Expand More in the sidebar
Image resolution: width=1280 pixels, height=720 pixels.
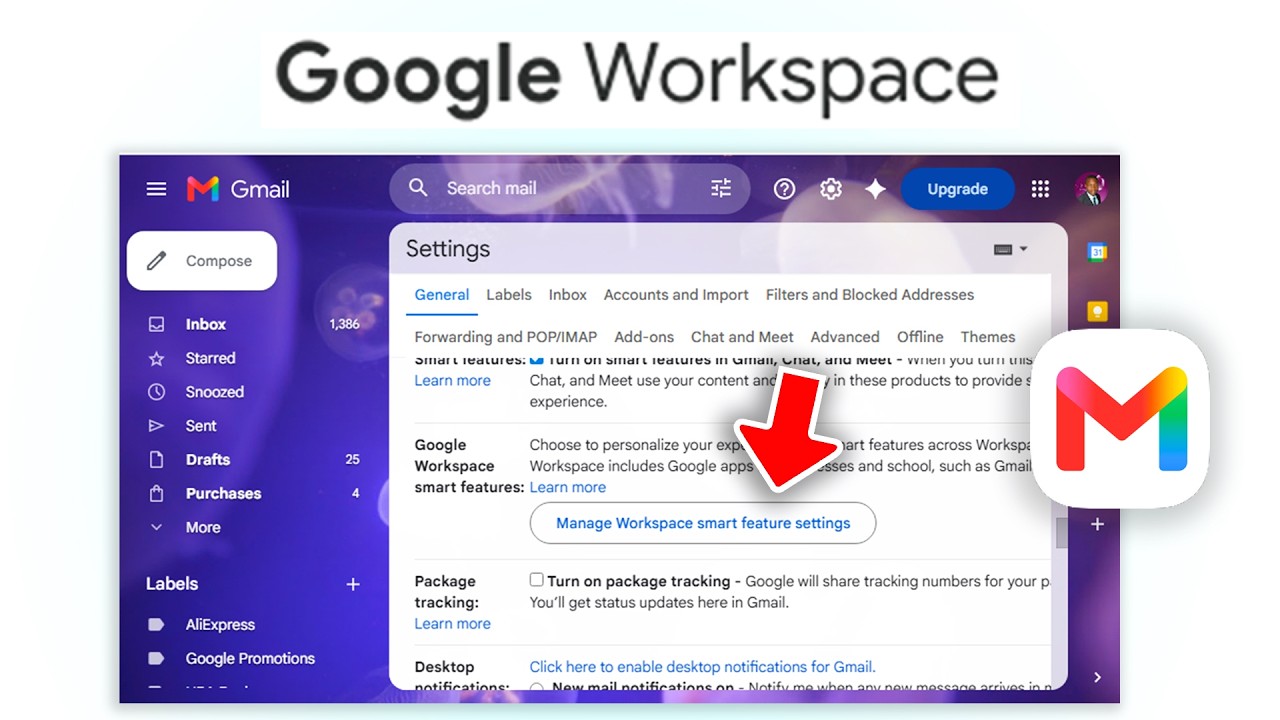click(x=202, y=528)
